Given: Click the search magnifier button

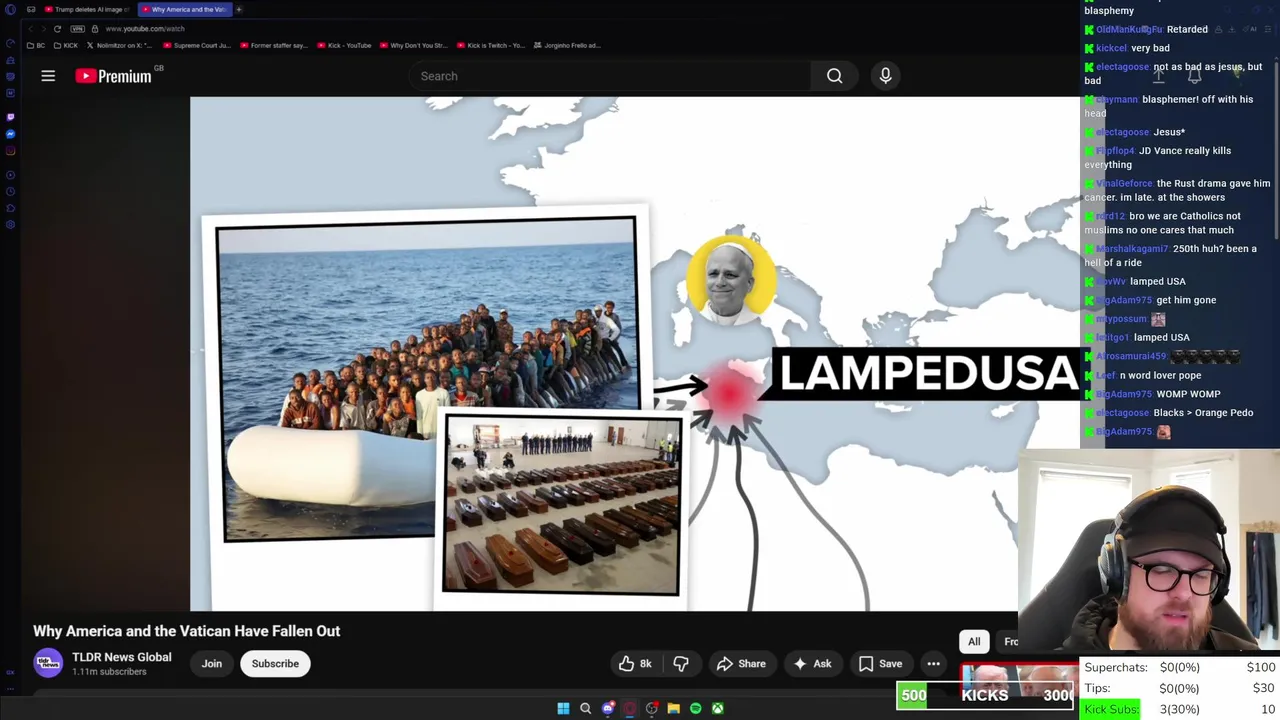Looking at the screenshot, I should click(834, 76).
